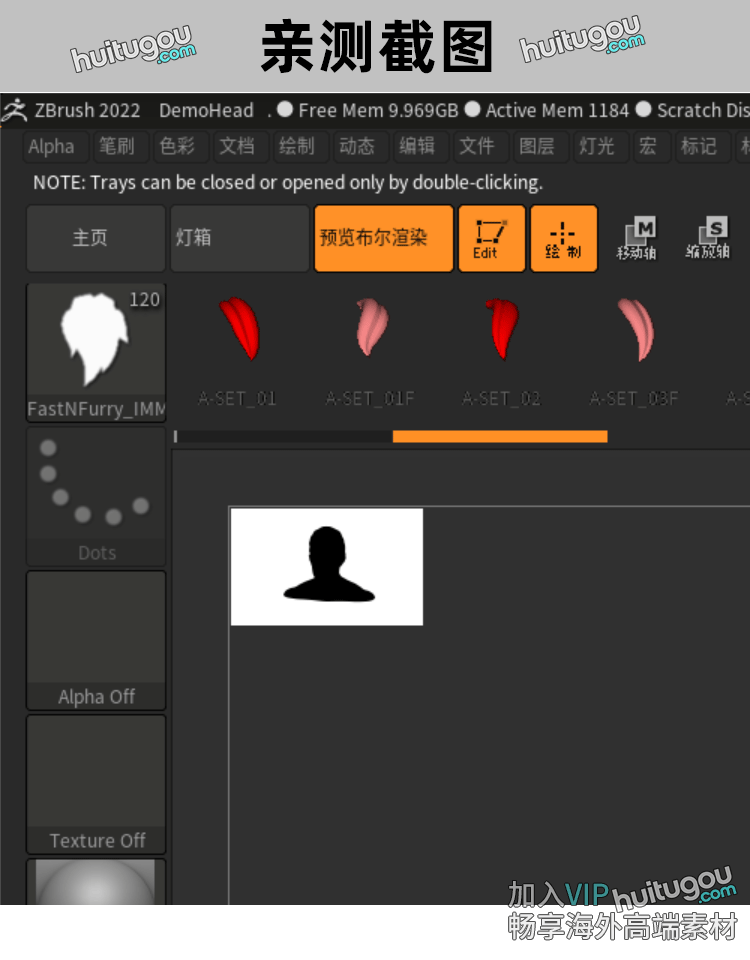The image size is (750, 960).
Task: Toggle the 绘制 draw mode button
Action: point(563,238)
